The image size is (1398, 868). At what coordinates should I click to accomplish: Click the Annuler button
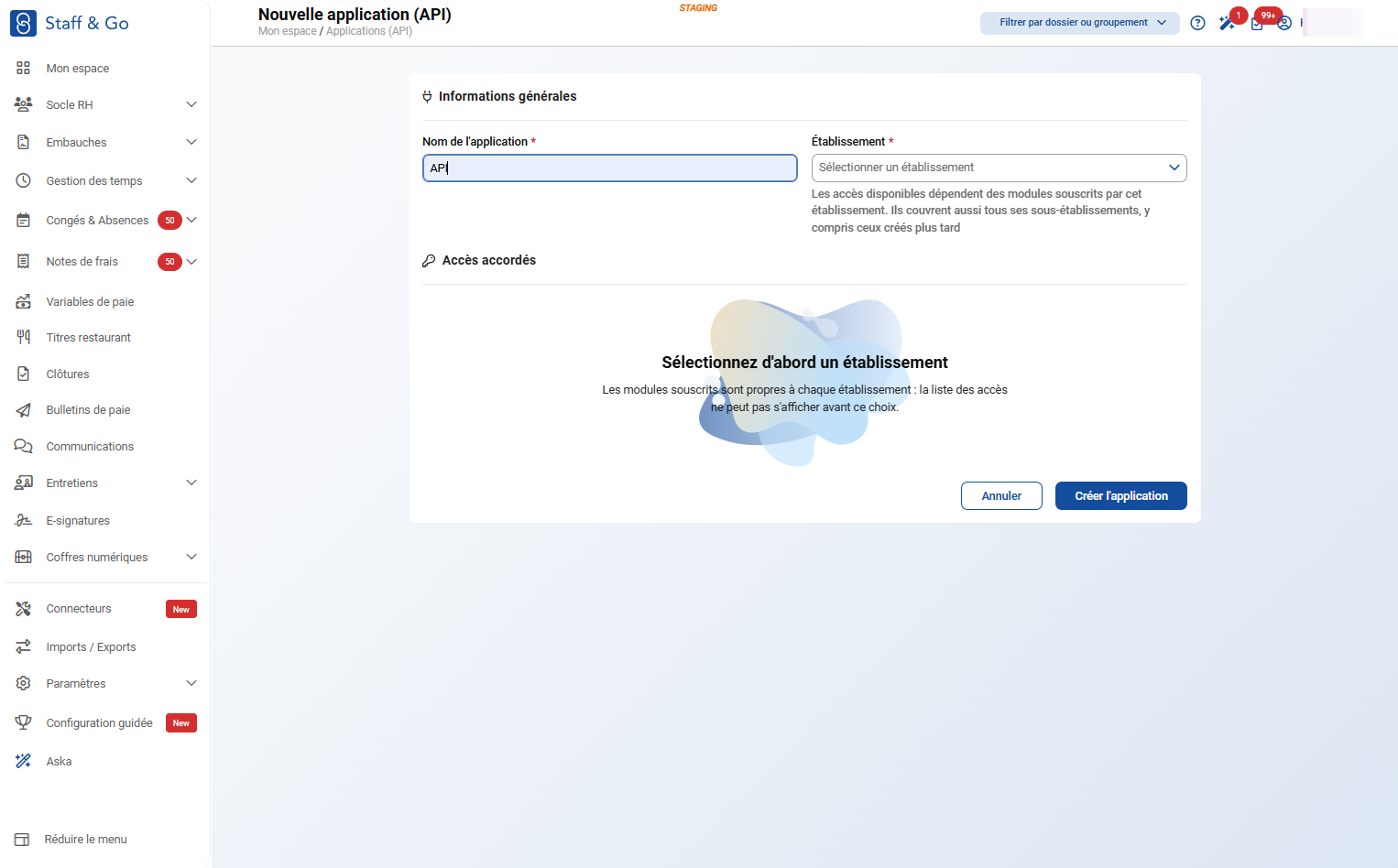1001,495
